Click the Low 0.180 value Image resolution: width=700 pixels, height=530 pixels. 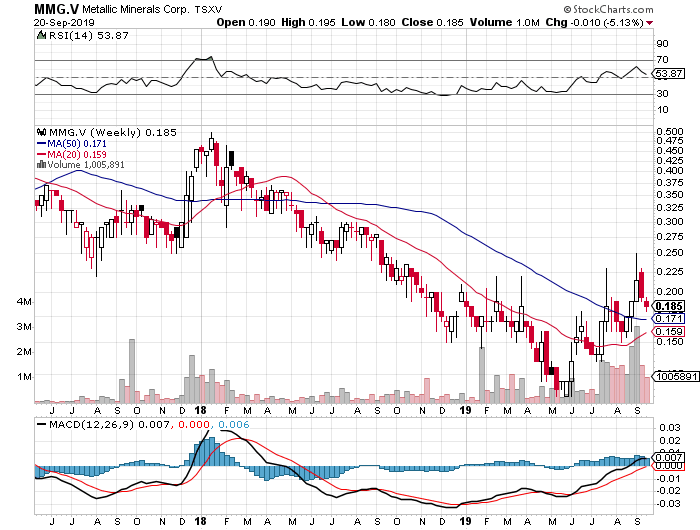coord(368,22)
